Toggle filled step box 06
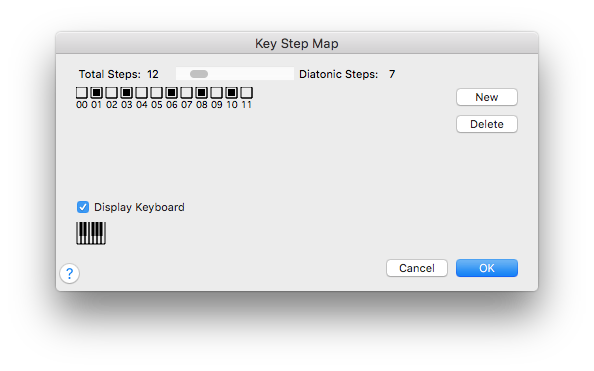 coord(171,92)
